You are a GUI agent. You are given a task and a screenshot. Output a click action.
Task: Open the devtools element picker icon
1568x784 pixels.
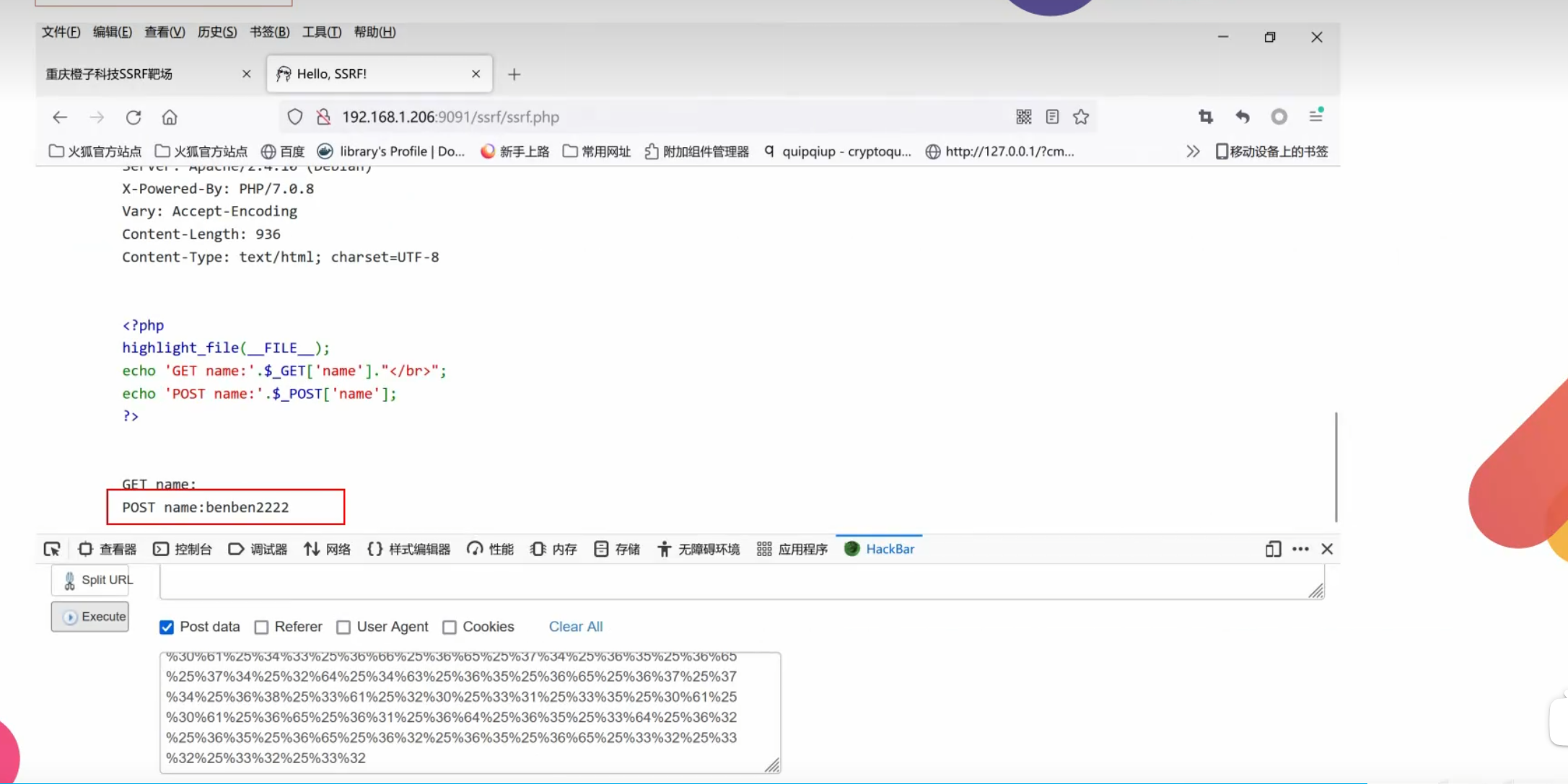(52, 549)
